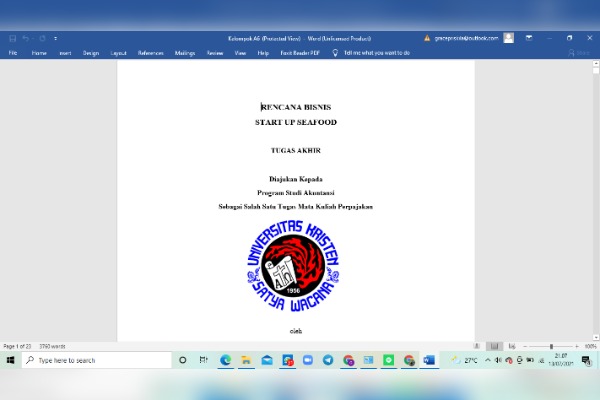Switch to the Design tab
The height and width of the screenshot is (400, 600).
click(91, 53)
